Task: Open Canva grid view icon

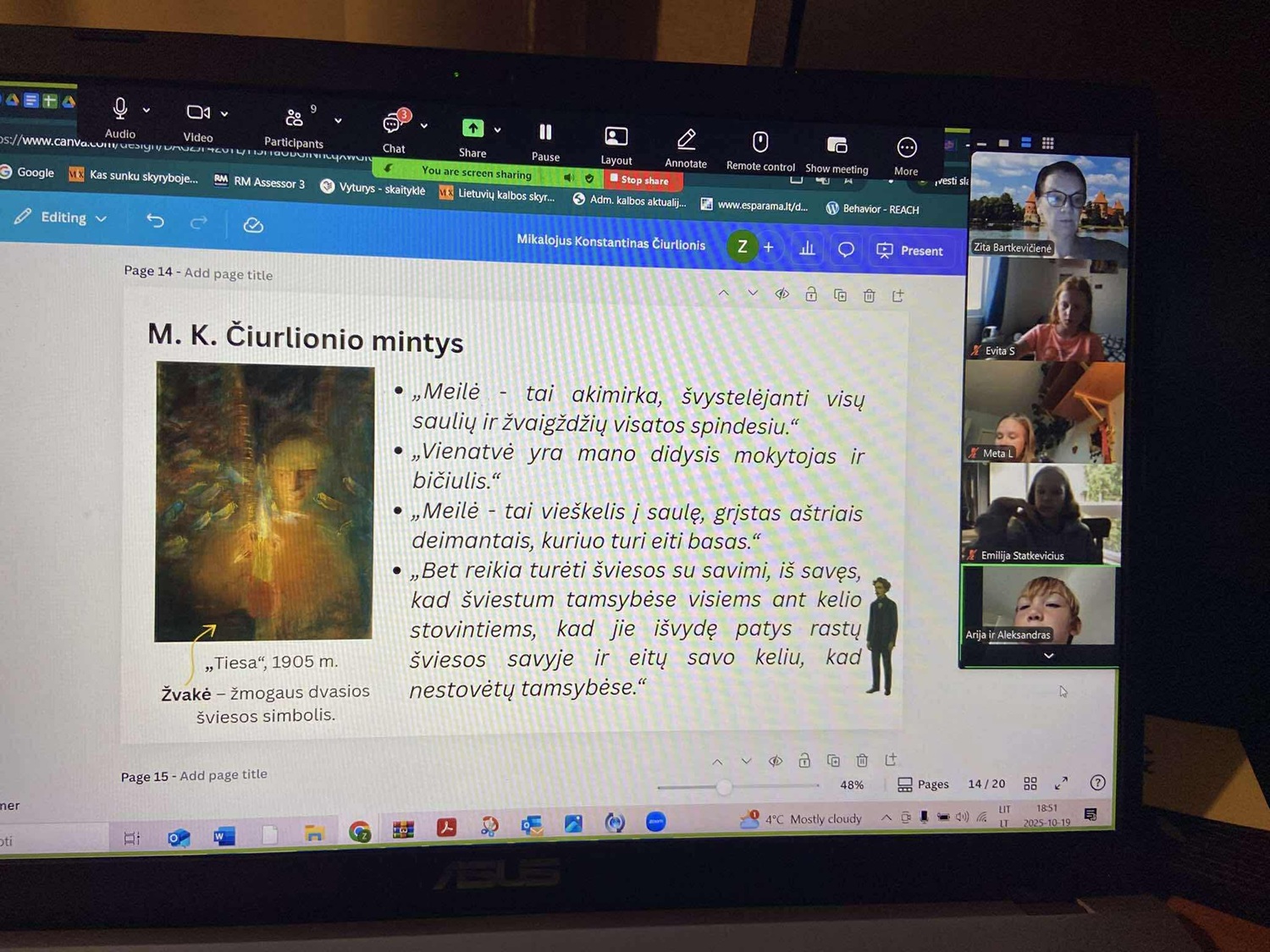Action: pos(1030,784)
